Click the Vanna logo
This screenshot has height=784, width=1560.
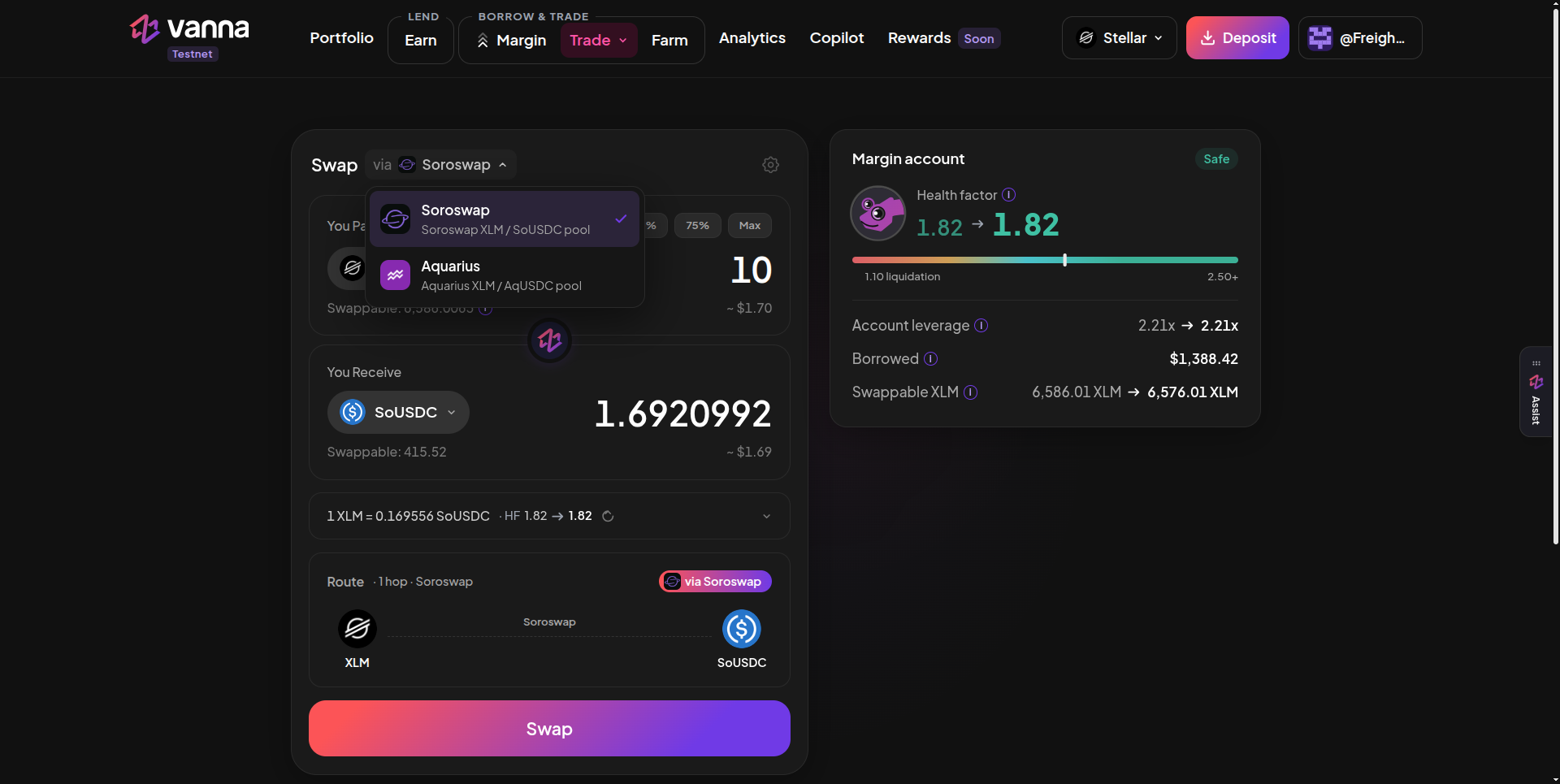189,28
